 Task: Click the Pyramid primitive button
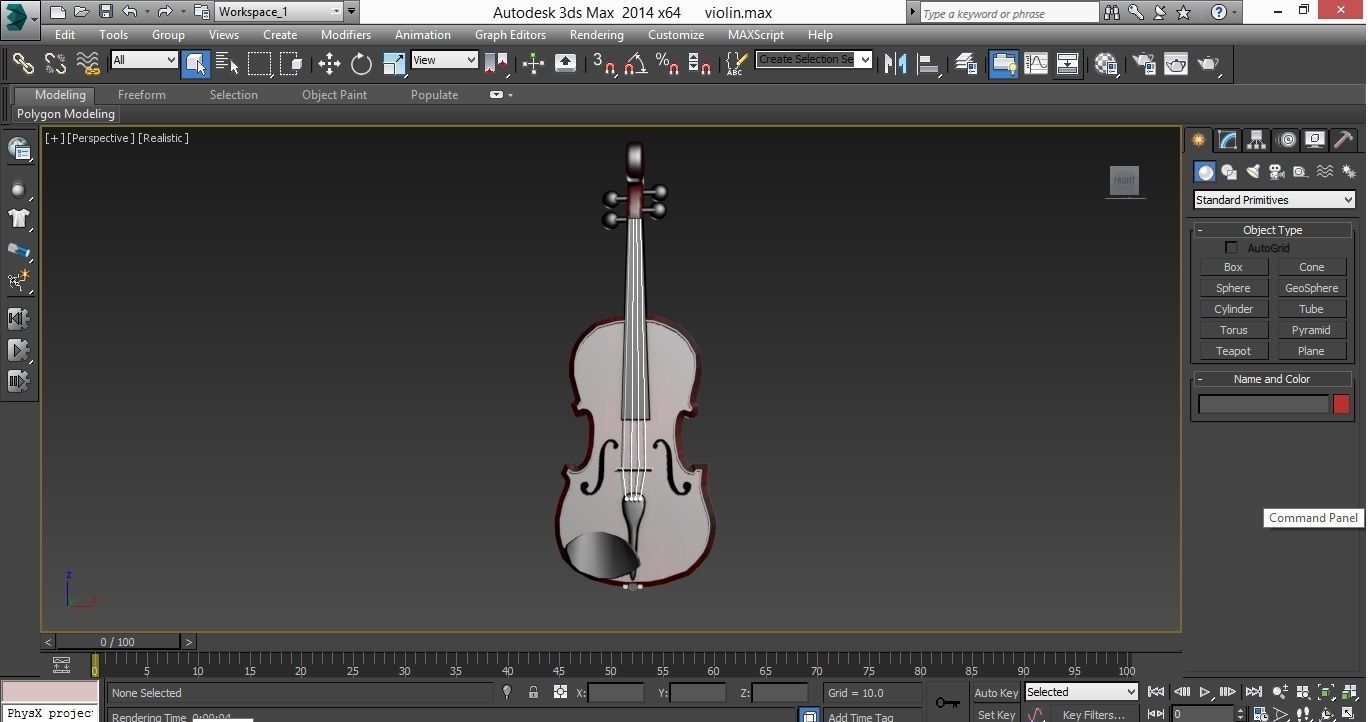(x=1311, y=330)
